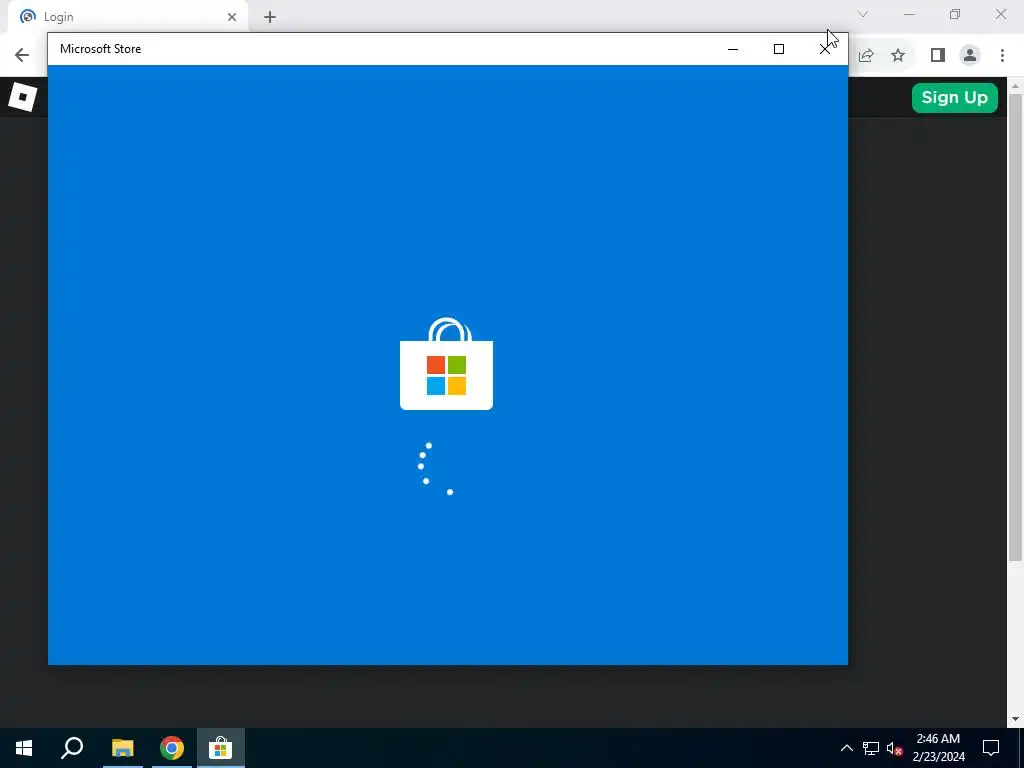Viewport: 1024px width, 768px height.
Task: Open the Roblox logo home link
Action: (x=23, y=97)
